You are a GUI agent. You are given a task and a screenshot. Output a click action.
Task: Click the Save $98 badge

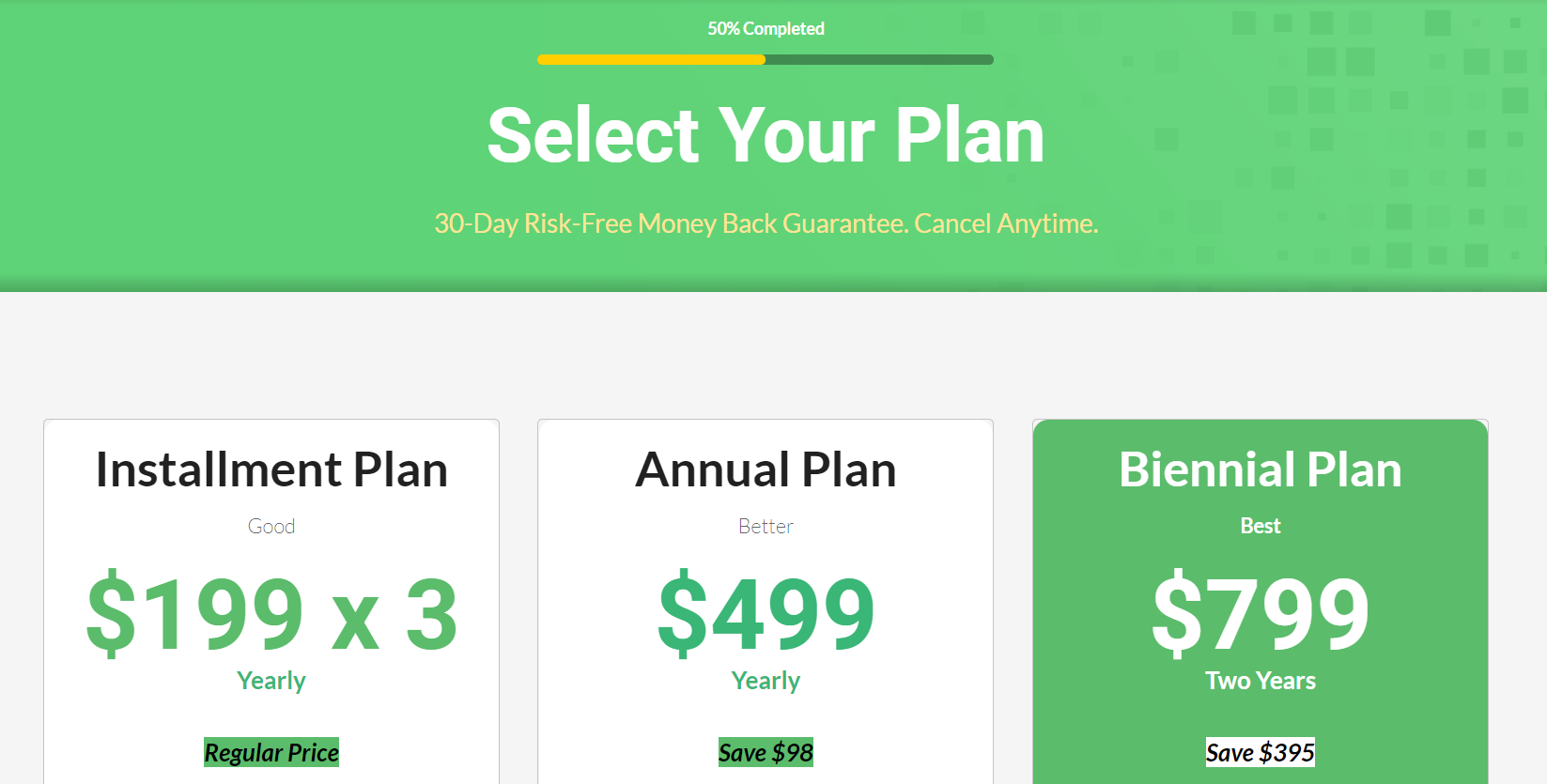click(x=766, y=752)
